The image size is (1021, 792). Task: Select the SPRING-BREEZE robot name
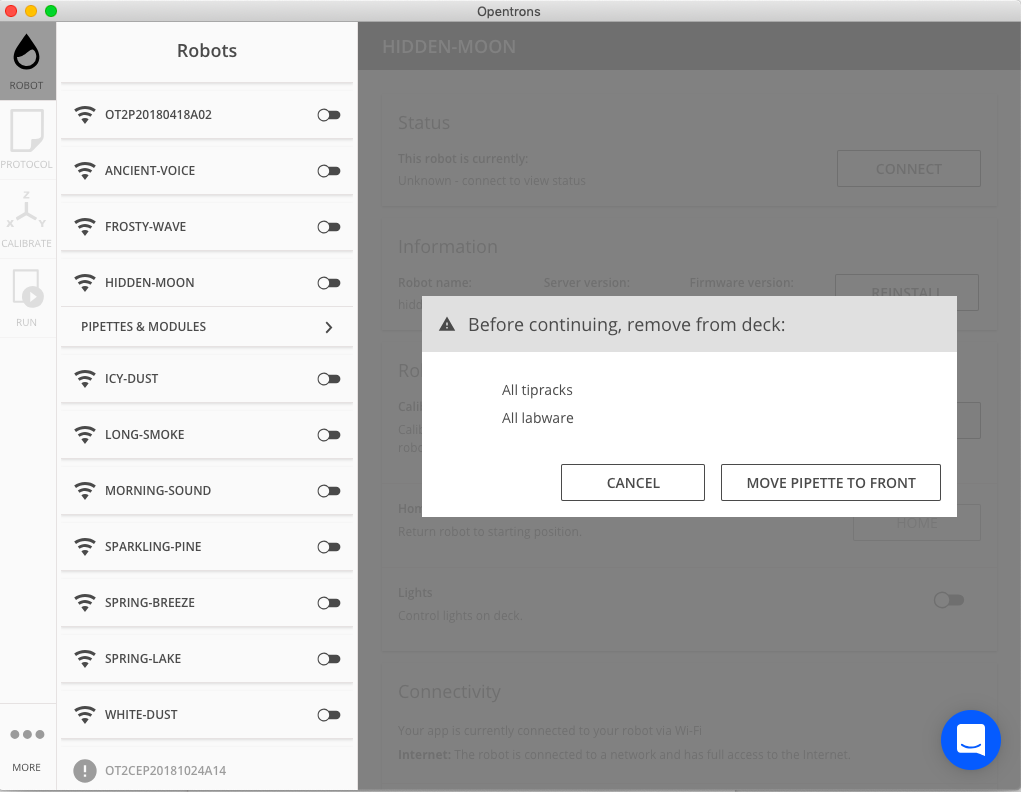pos(150,602)
